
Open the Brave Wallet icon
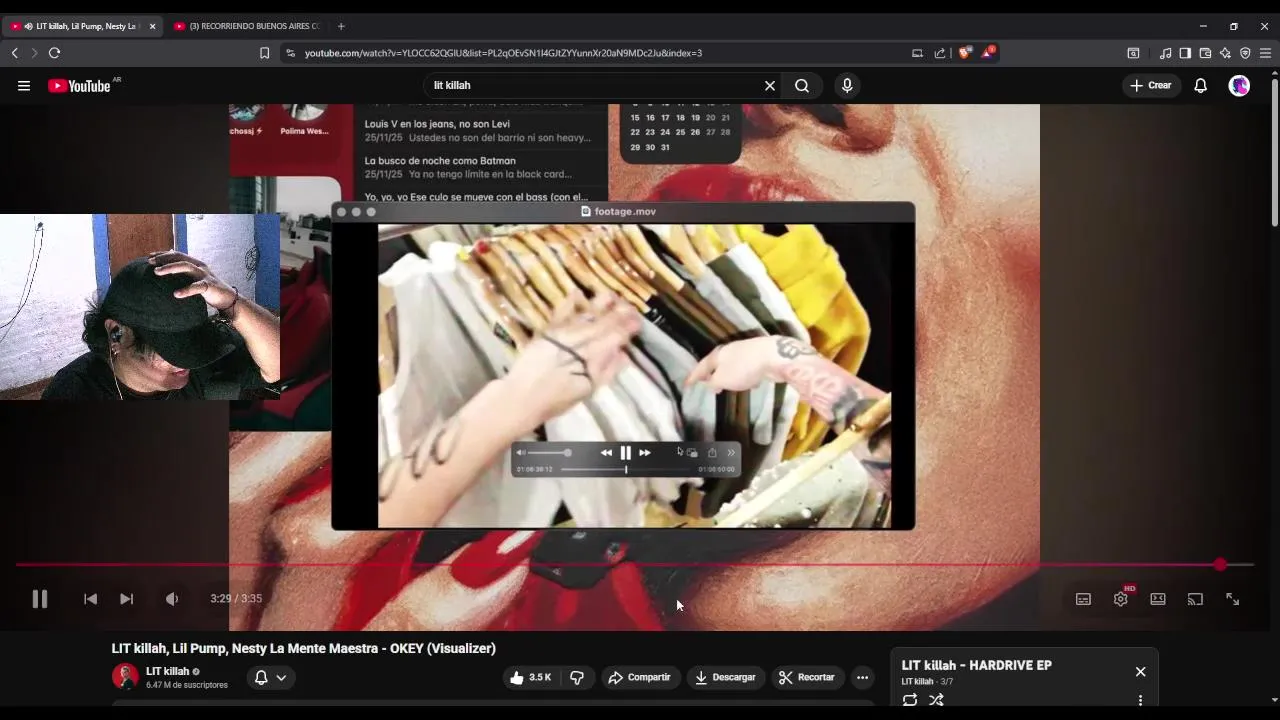point(1205,53)
